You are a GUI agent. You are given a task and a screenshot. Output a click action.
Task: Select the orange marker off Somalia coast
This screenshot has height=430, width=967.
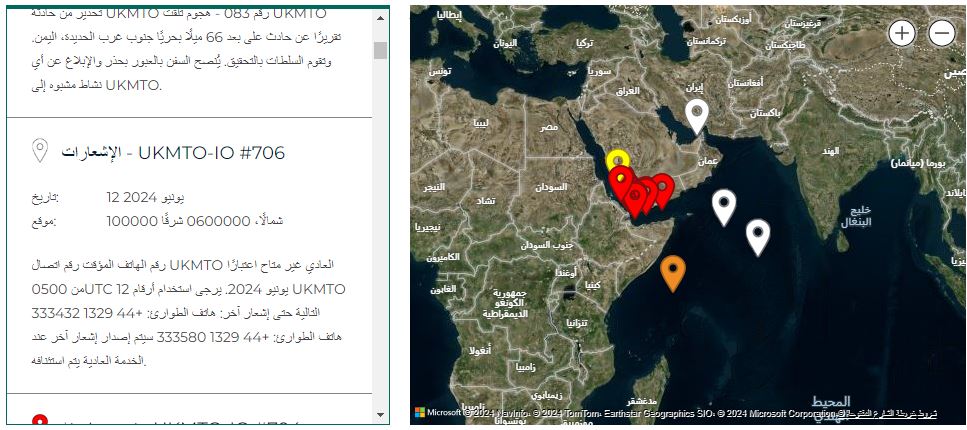point(673,273)
